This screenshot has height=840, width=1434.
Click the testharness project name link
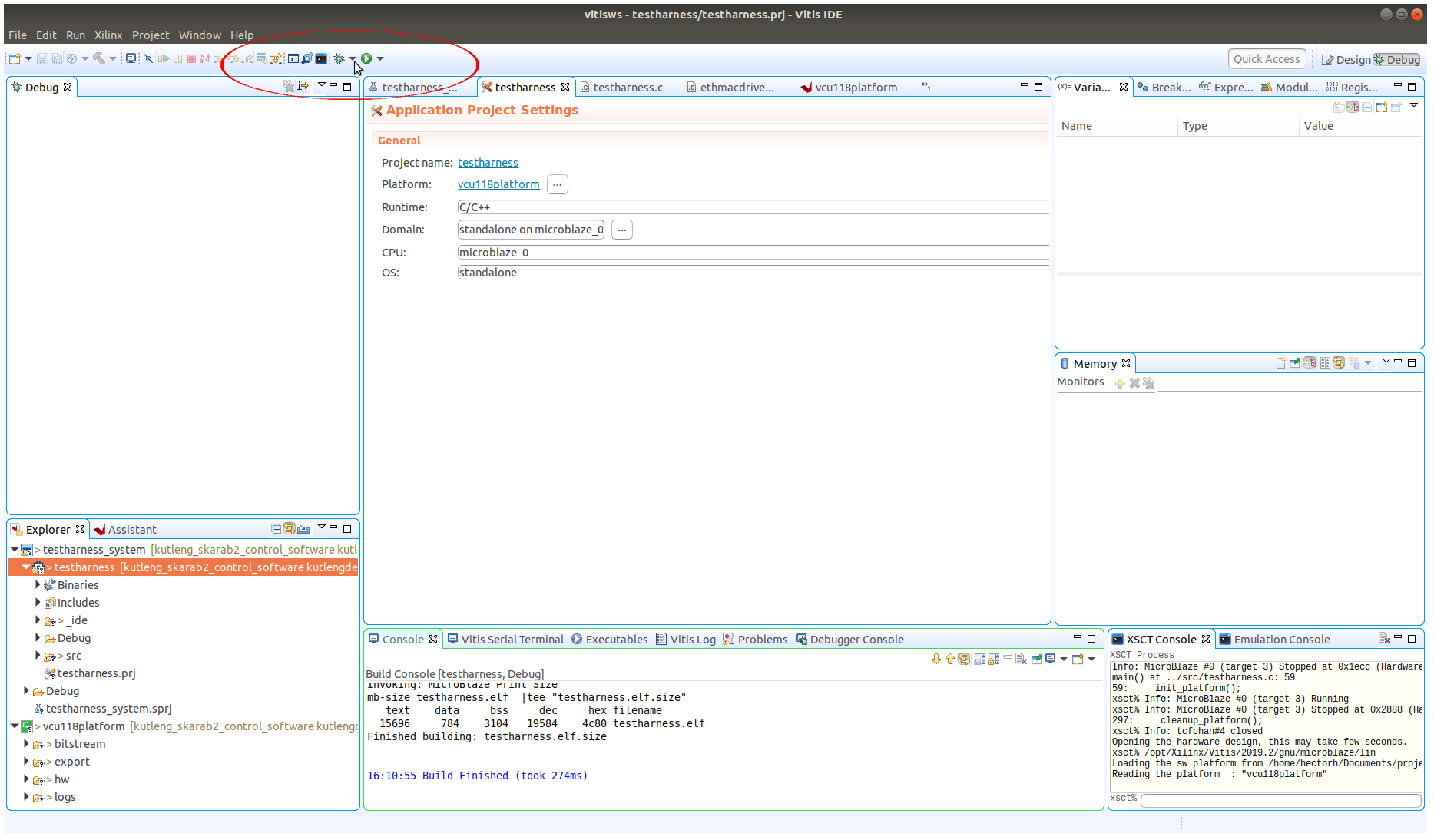pos(488,163)
